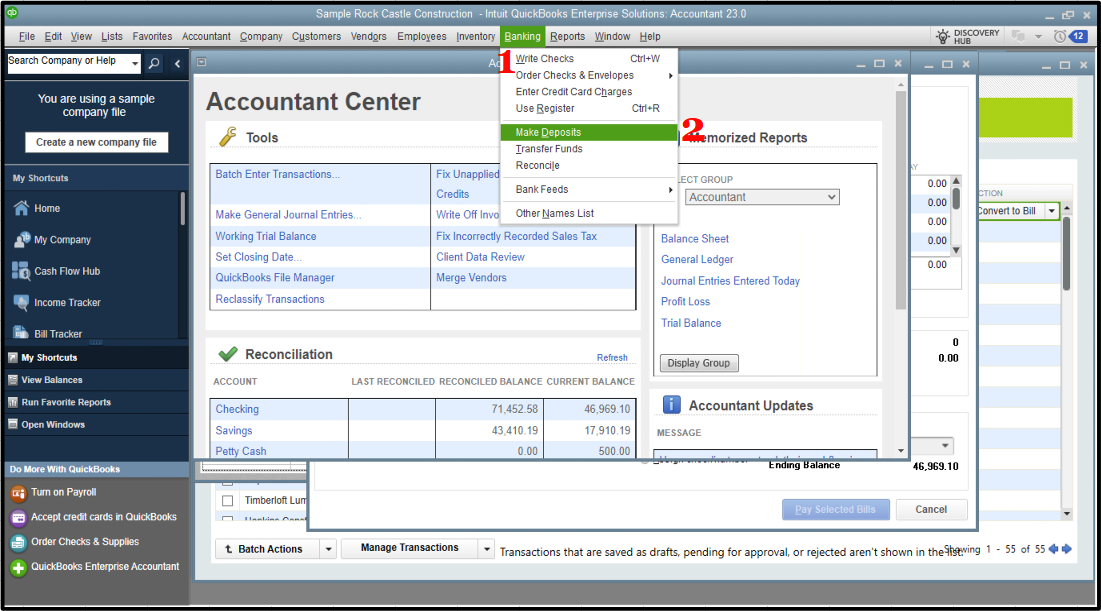Open the General Ledger memorized report

(x=697, y=260)
